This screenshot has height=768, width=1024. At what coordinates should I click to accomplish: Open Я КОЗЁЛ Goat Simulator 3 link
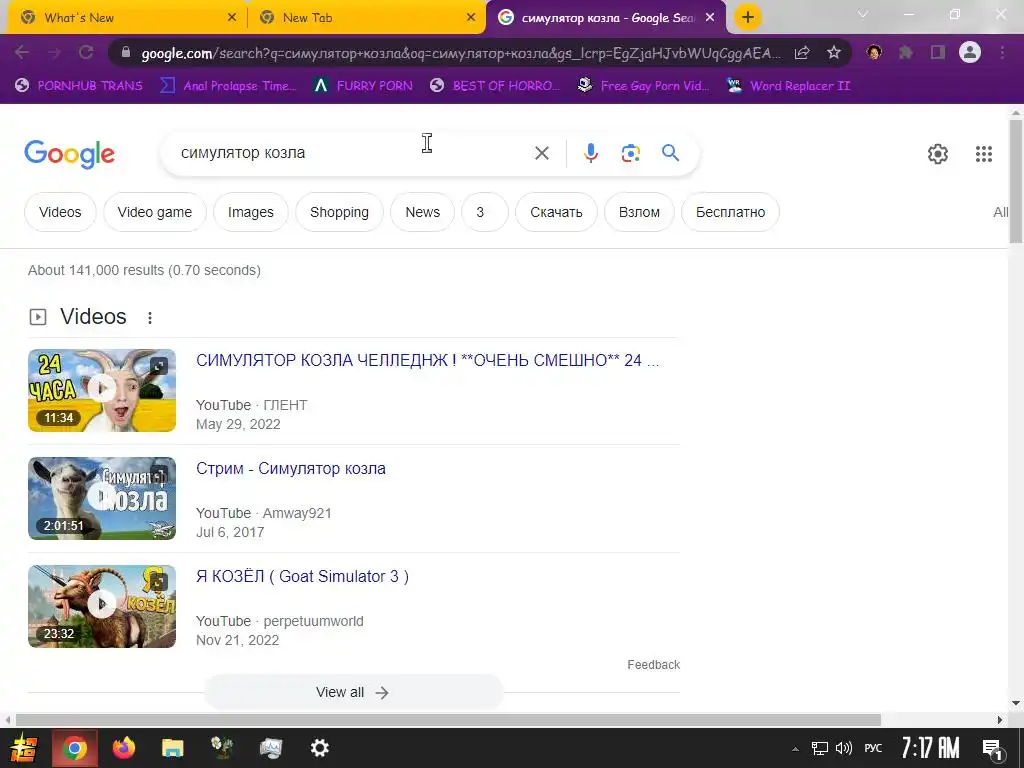[x=302, y=577]
